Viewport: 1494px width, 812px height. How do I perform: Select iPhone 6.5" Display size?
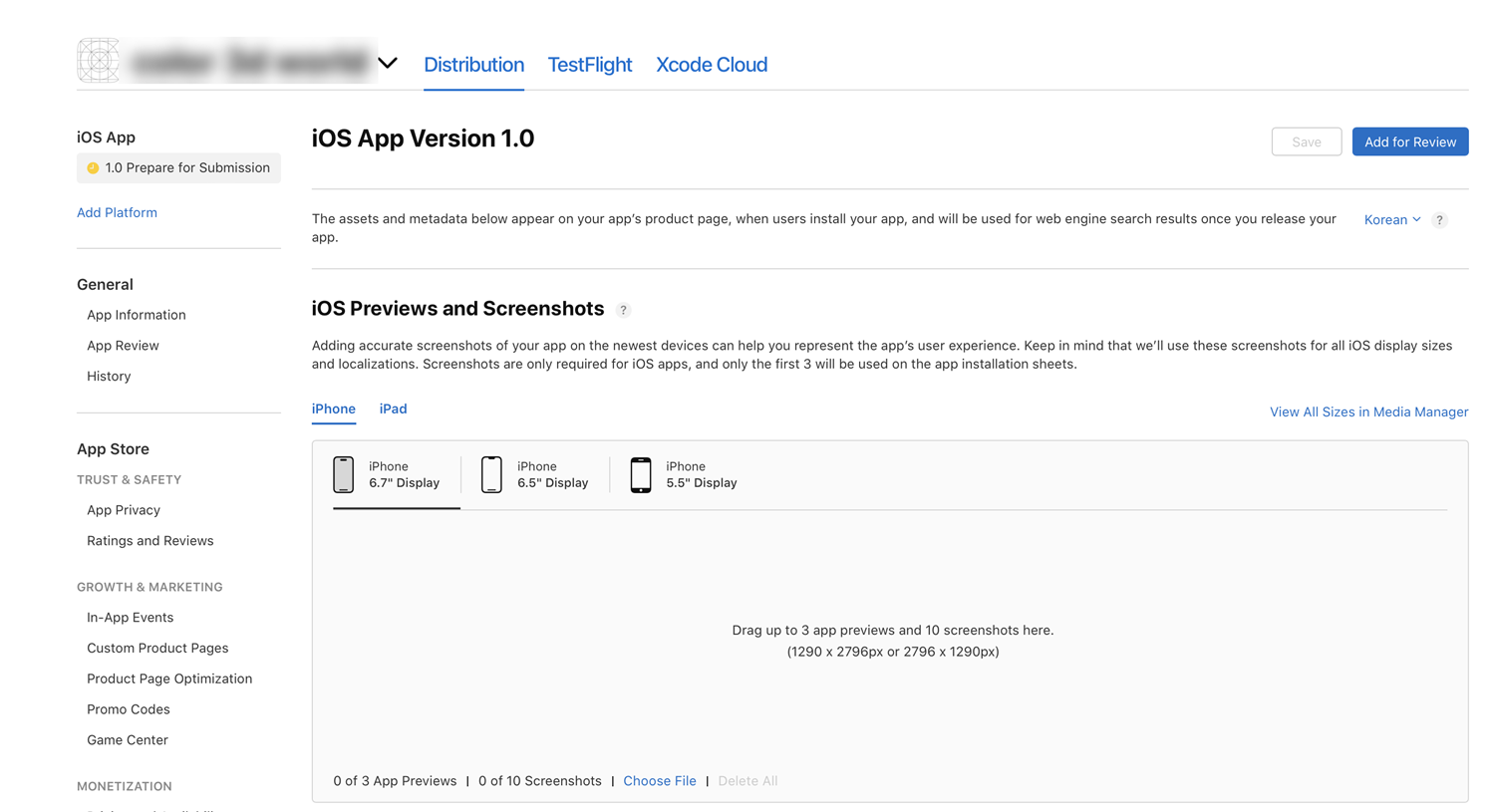pos(535,475)
